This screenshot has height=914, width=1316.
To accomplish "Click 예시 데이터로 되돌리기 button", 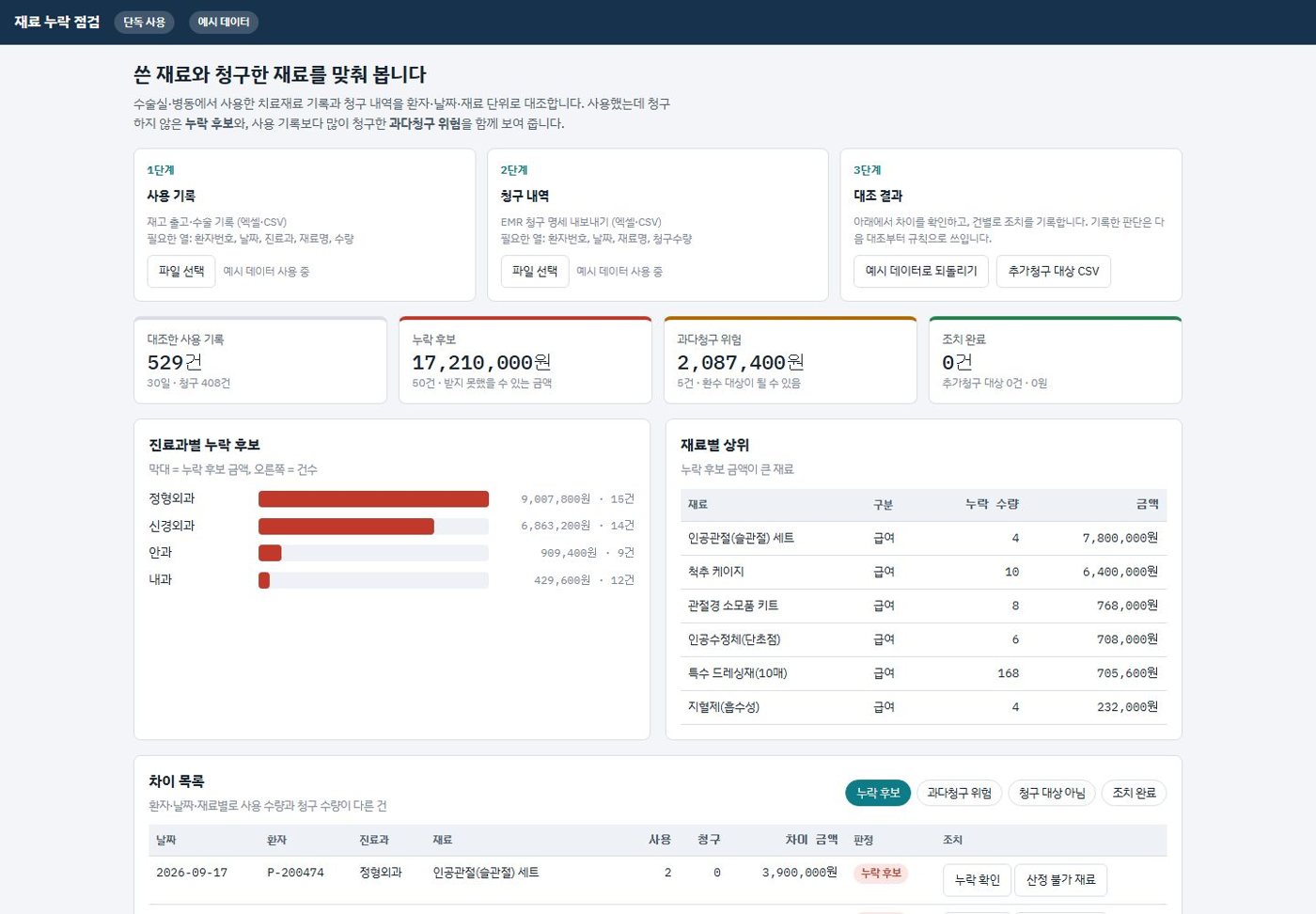I will tap(921, 271).
